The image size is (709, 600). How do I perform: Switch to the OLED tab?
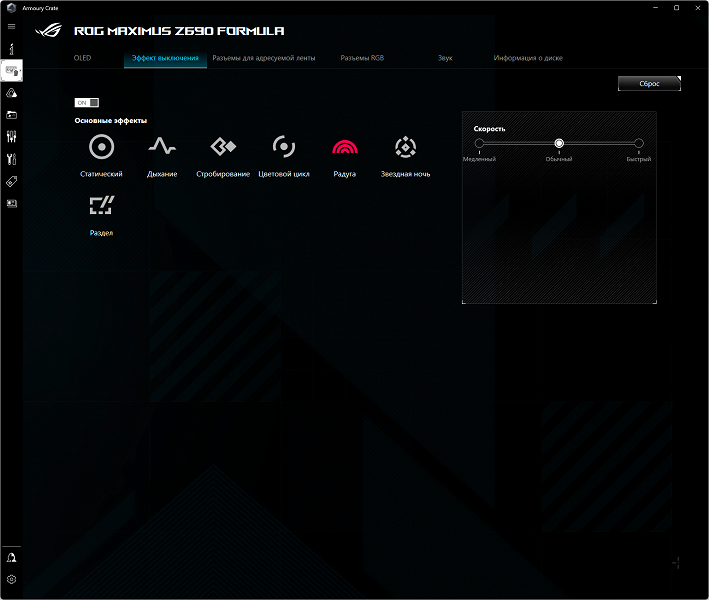click(x=82, y=58)
